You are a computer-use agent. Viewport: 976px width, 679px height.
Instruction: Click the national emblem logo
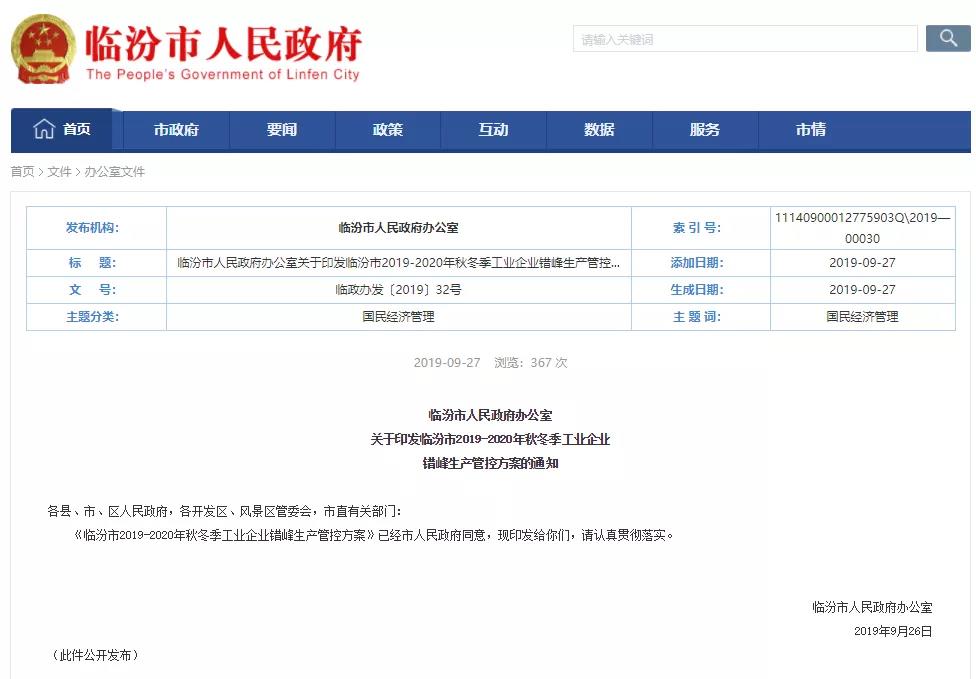pos(43,50)
